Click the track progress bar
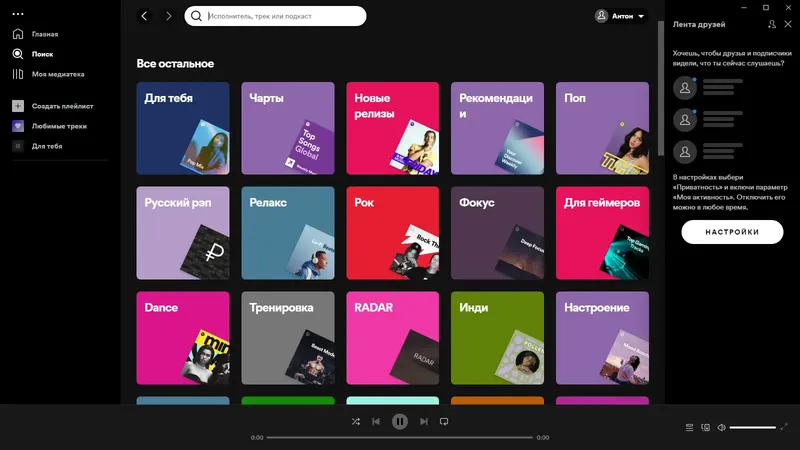Image resolution: width=800 pixels, height=450 pixels. [x=399, y=437]
